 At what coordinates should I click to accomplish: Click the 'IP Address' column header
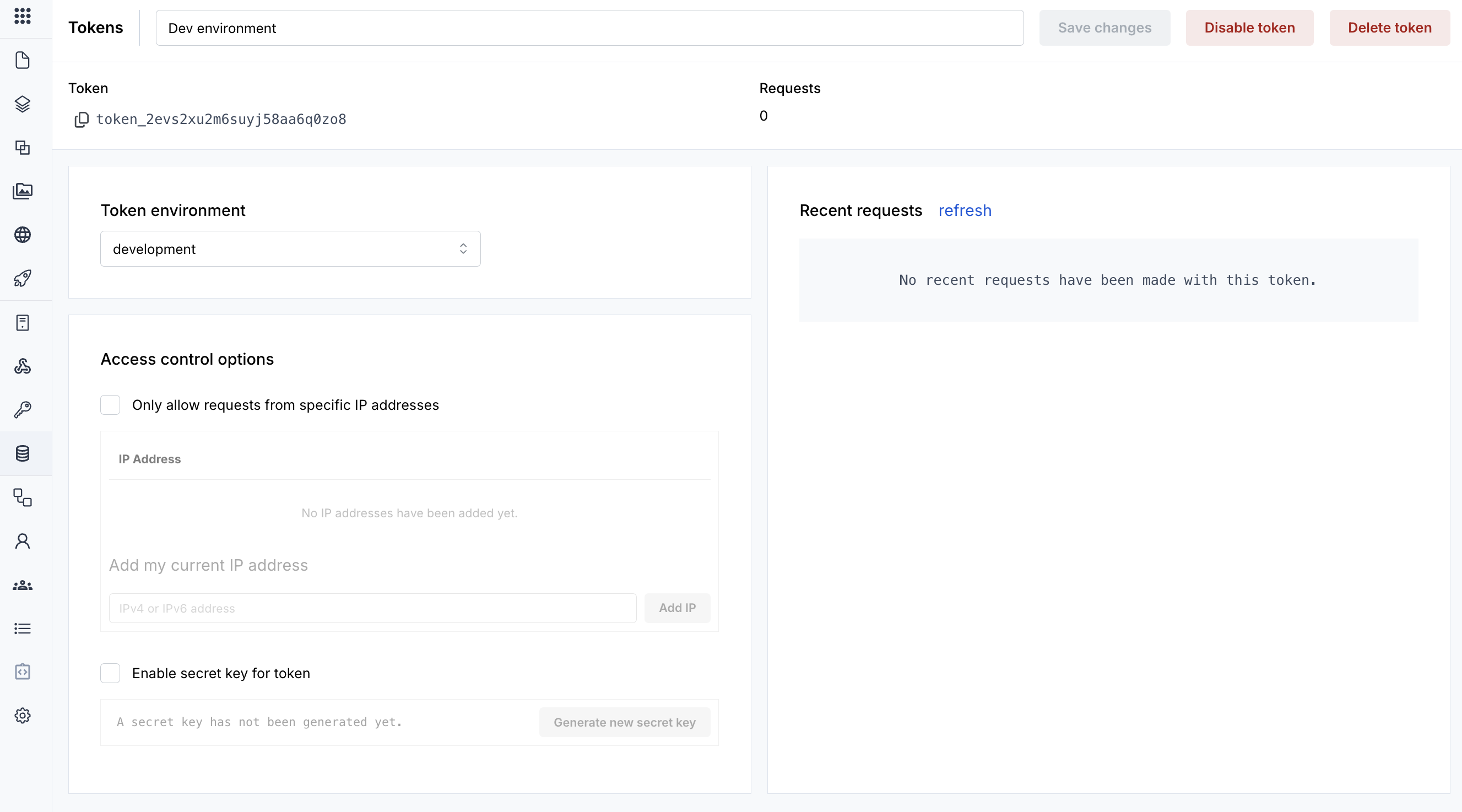[149, 459]
